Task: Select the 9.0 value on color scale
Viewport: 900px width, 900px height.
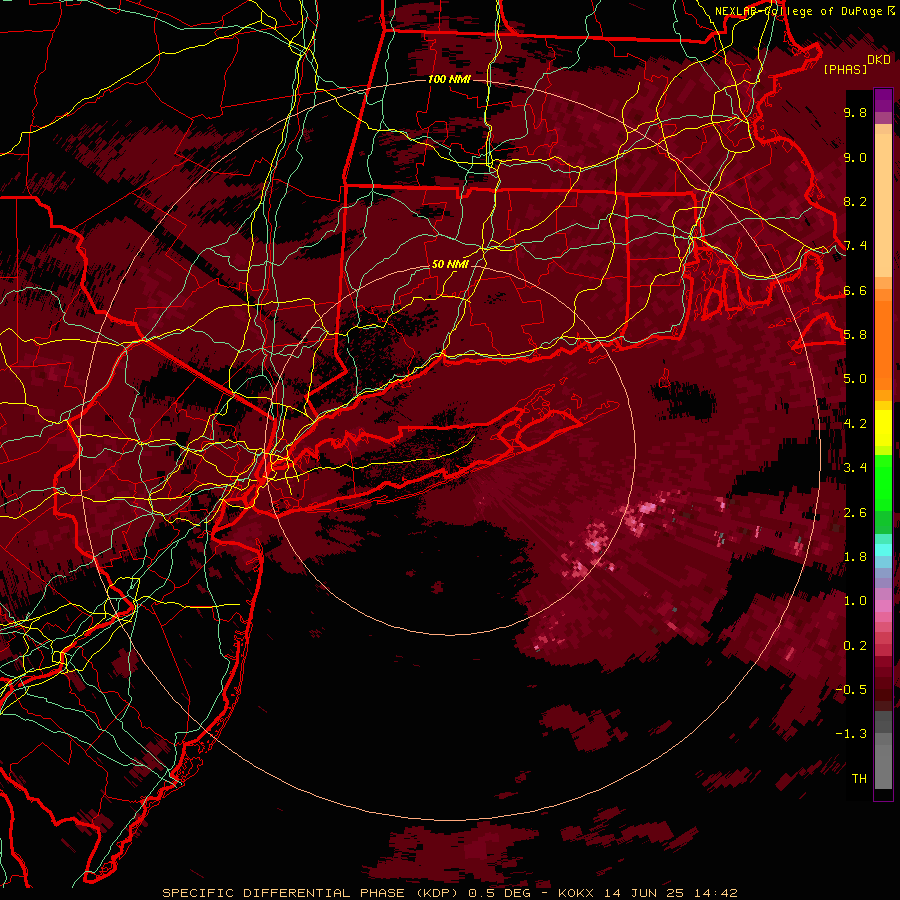Action: point(855,157)
